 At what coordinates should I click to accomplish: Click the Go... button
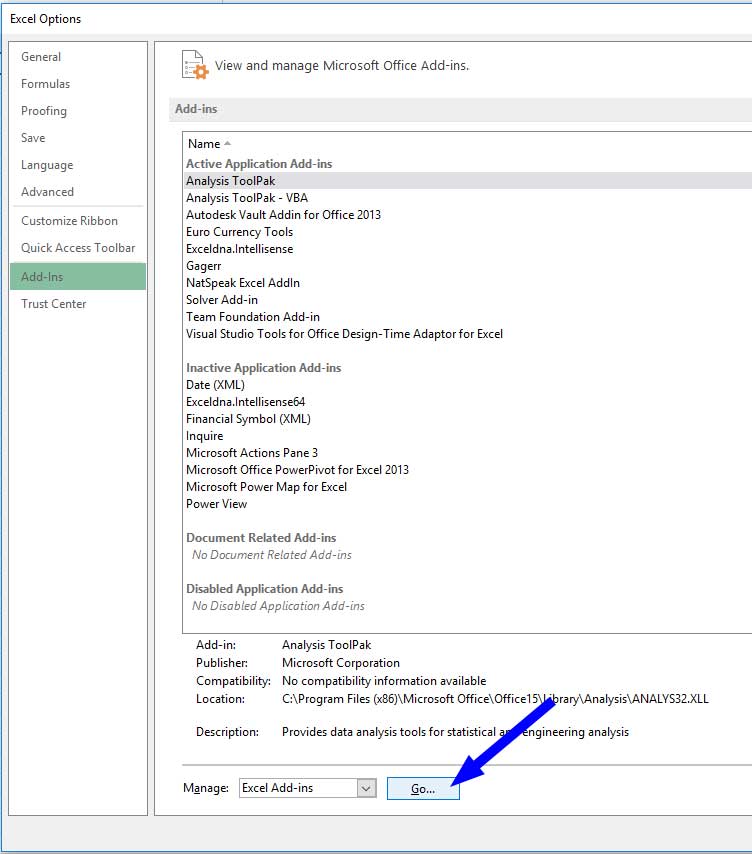tap(423, 788)
